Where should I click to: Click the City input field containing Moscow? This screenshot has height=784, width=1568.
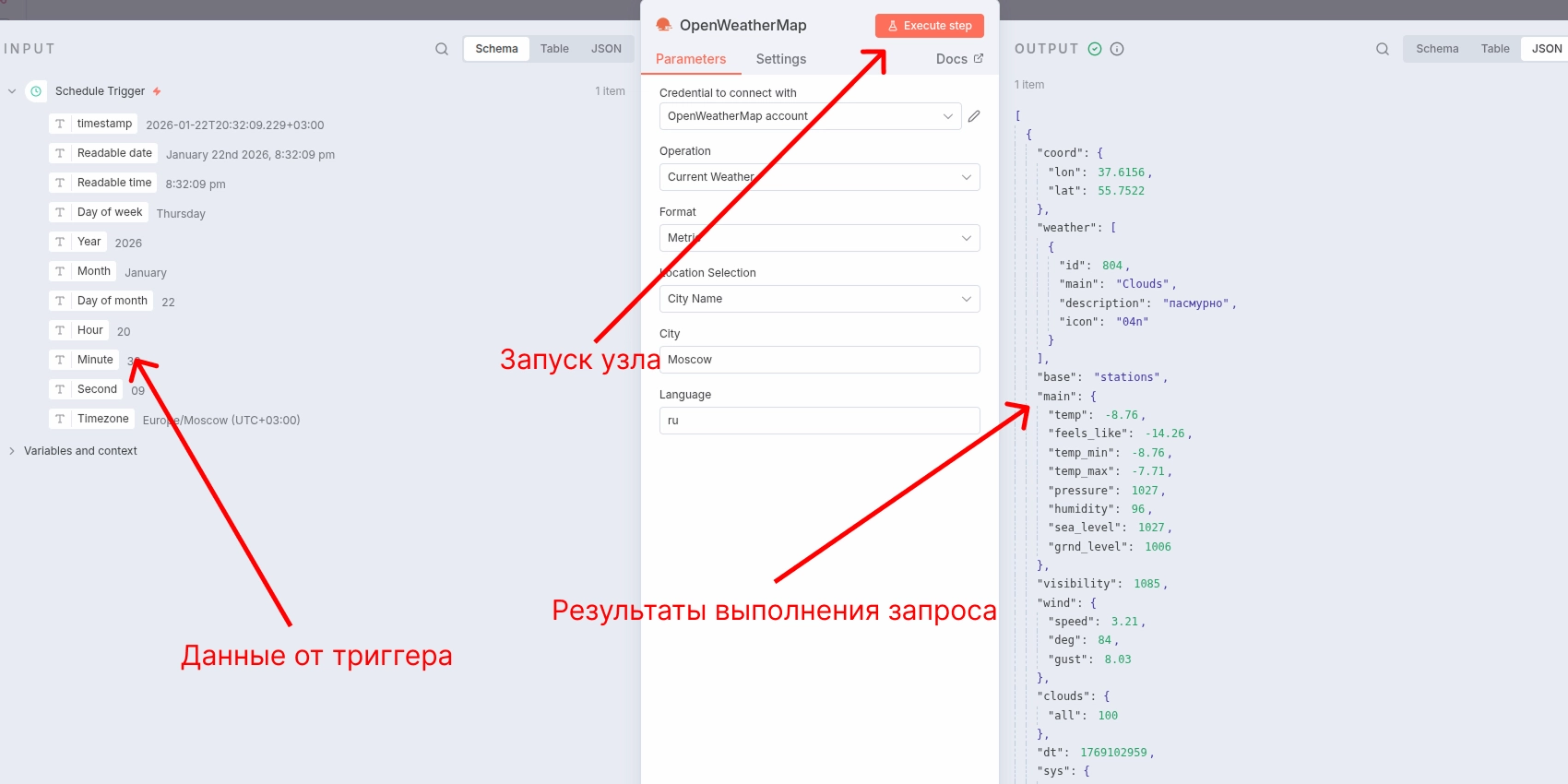click(820, 360)
